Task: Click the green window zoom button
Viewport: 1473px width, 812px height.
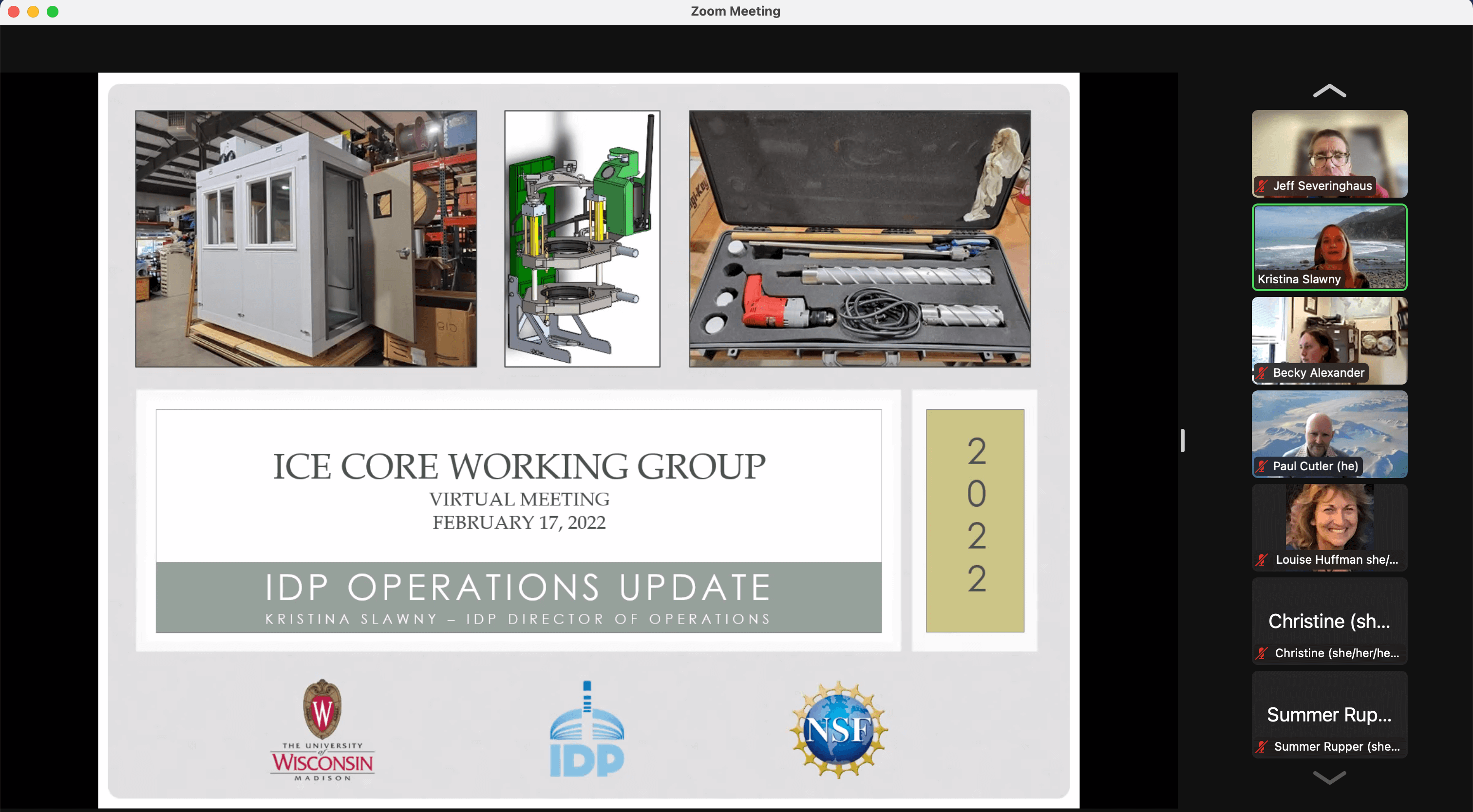Action: pos(53,11)
